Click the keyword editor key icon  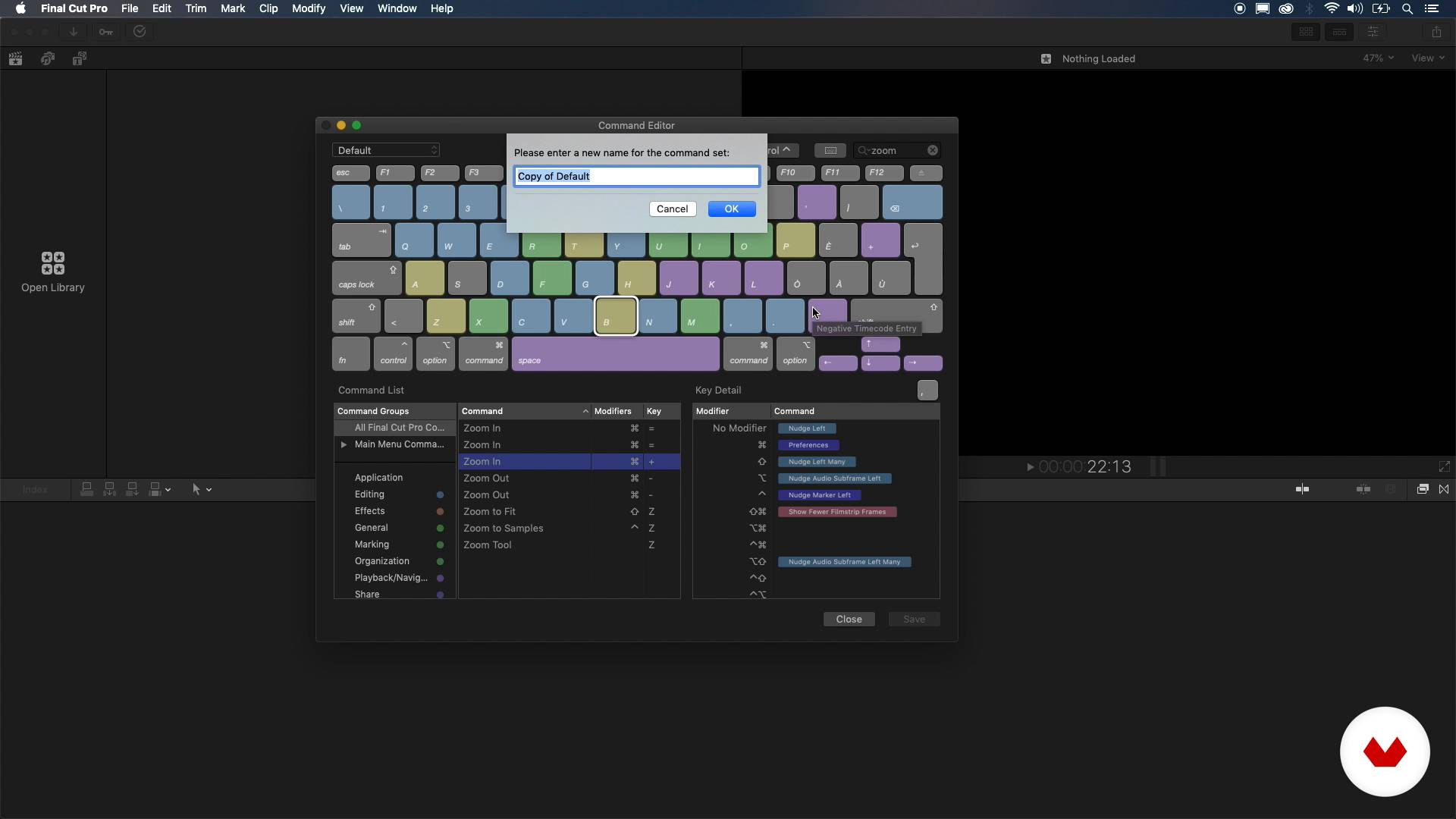pyautogui.click(x=106, y=32)
